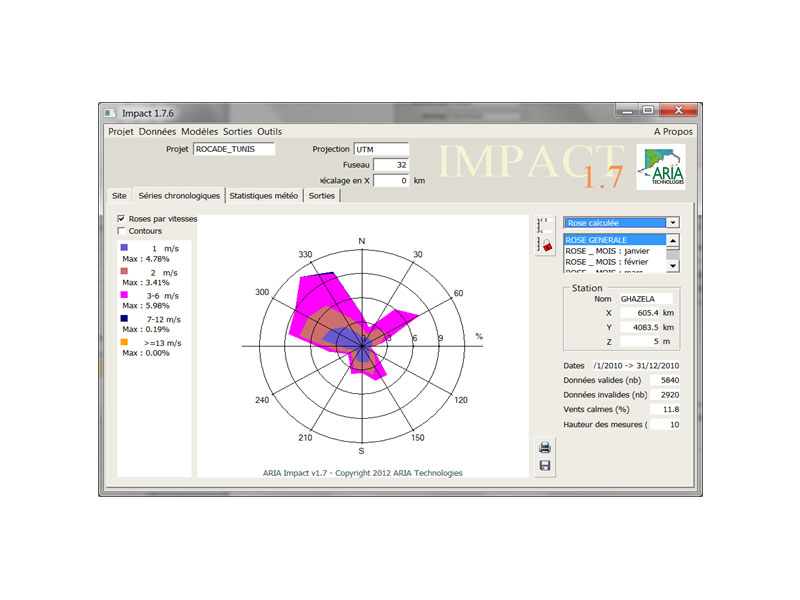Go to the Sorties tab
Viewport: 800px width, 600px height.
(321, 195)
